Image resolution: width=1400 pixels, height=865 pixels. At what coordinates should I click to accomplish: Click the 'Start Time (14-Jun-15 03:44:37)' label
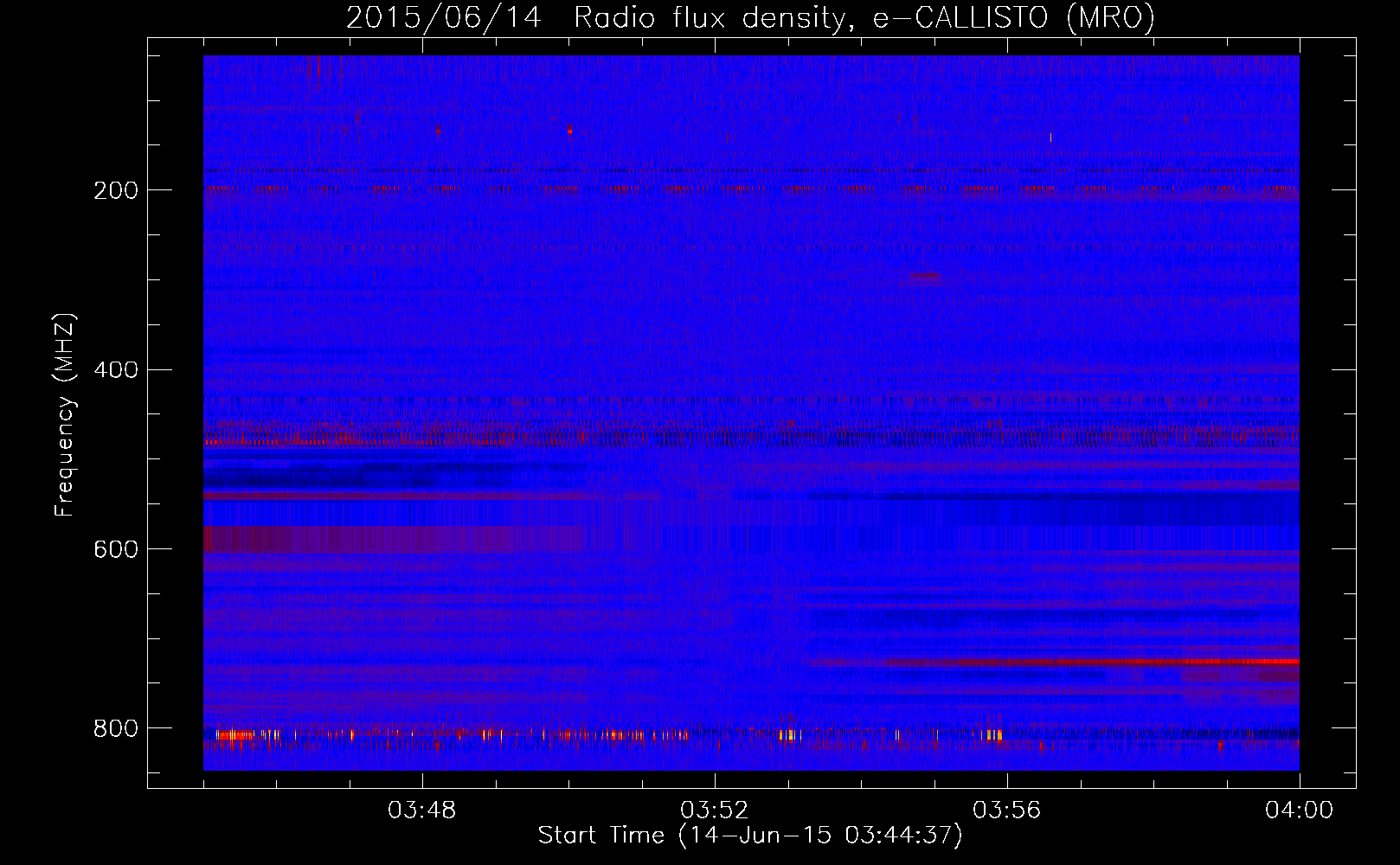tap(750, 835)
